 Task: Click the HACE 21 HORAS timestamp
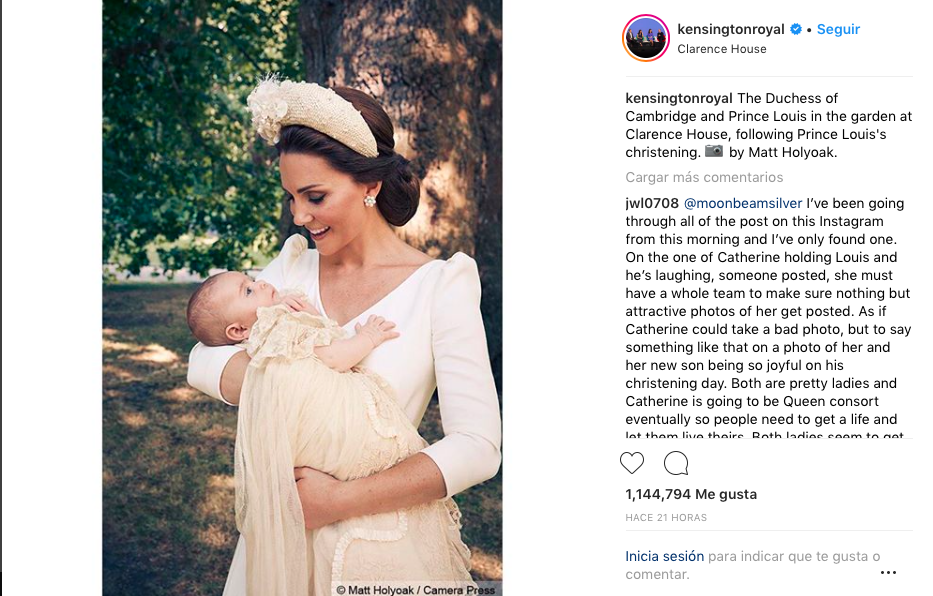[x=666, y=518]
